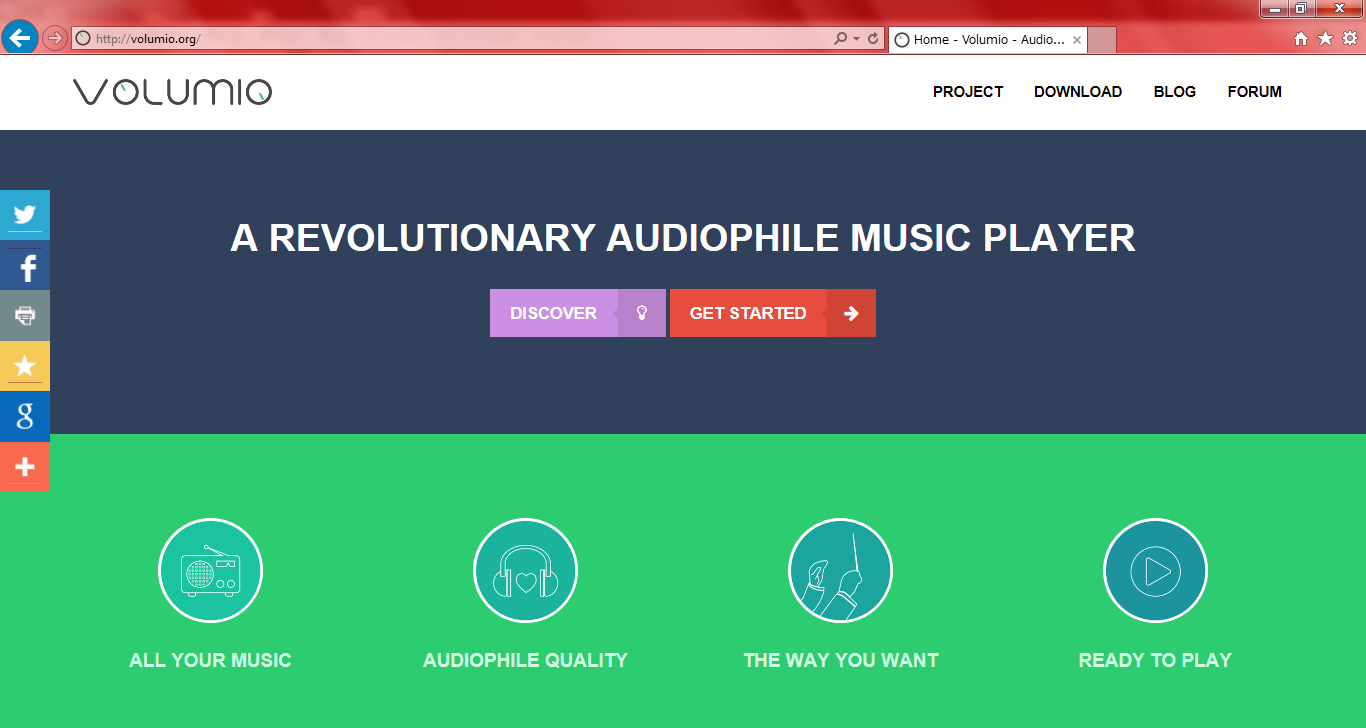
Task: Click the Facebook share icon
Action: click(x=25, y=266)
